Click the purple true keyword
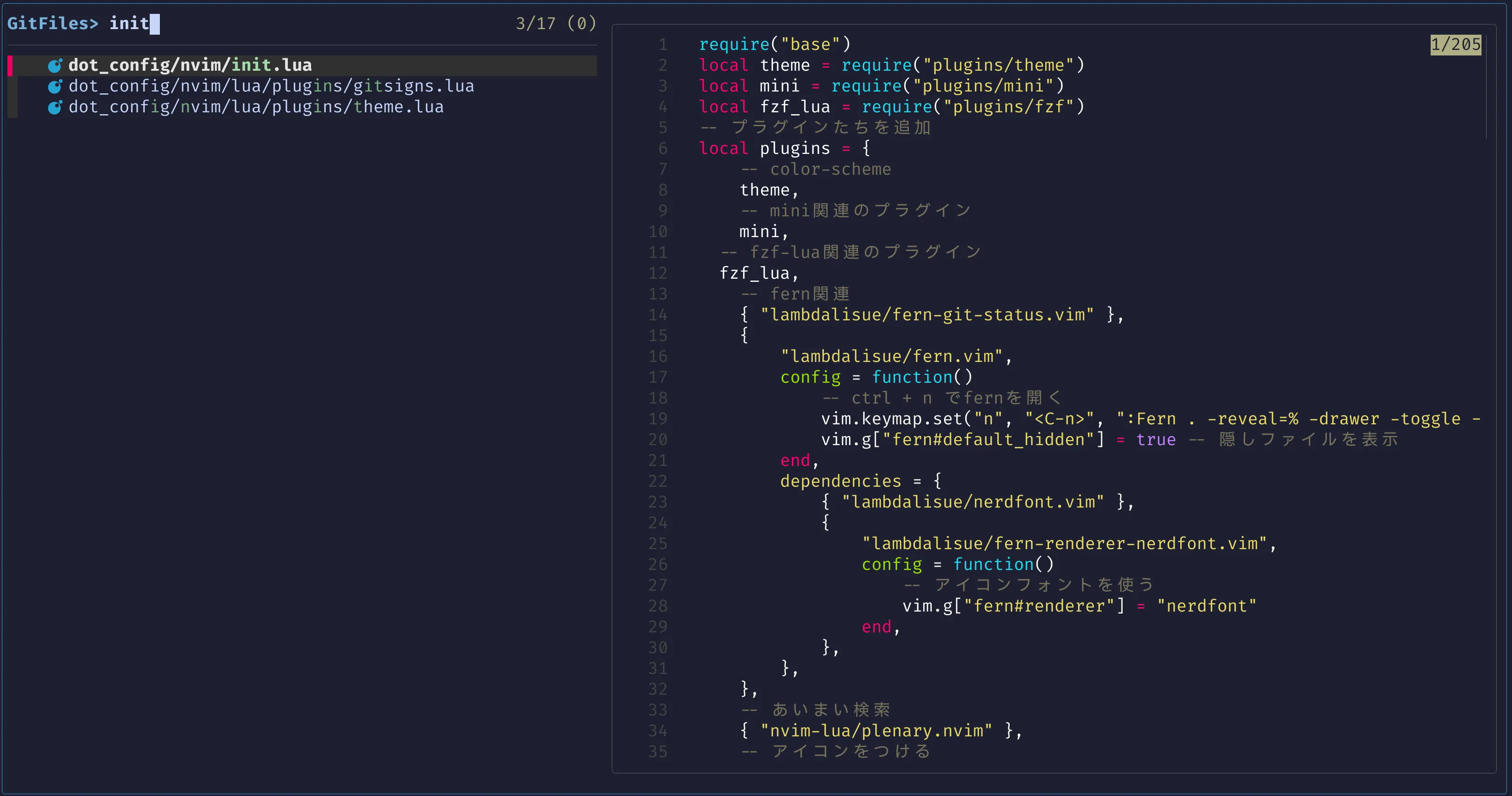The width and height of the screenshot is (1512, 796). 1156,440
